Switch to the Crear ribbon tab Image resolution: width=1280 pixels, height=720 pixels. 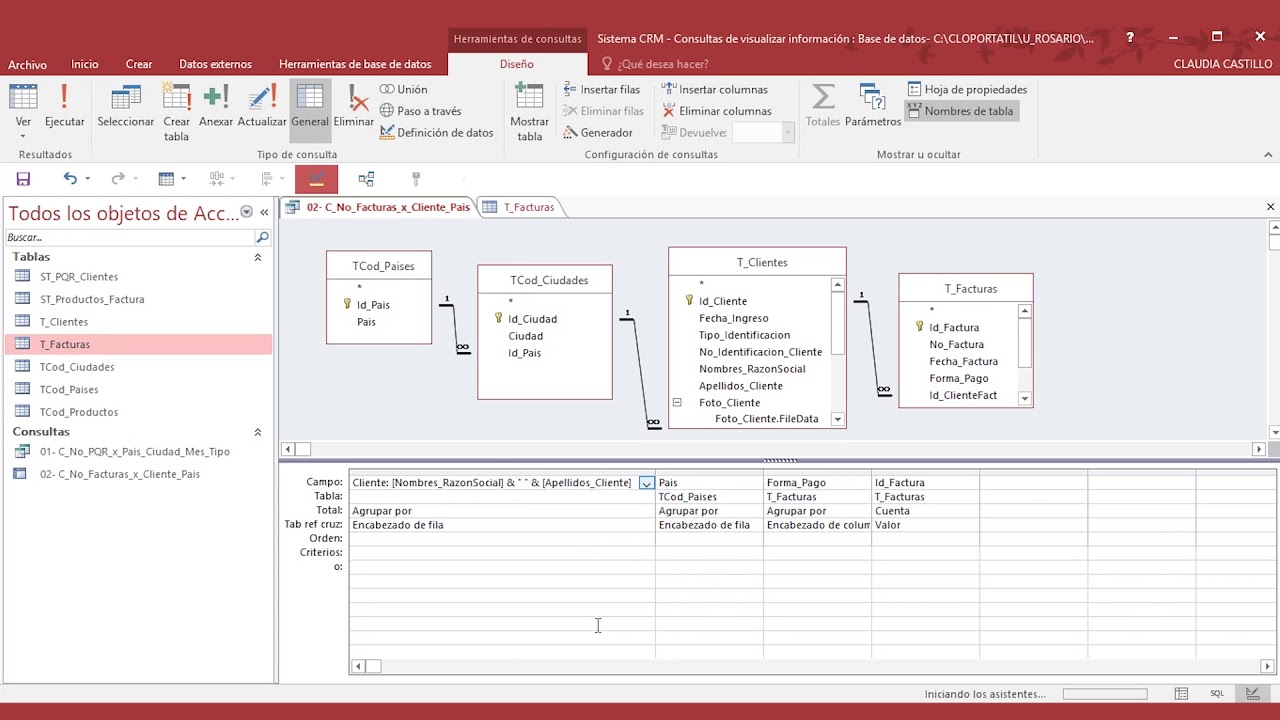pyautogui.click(x=139, y=64)
